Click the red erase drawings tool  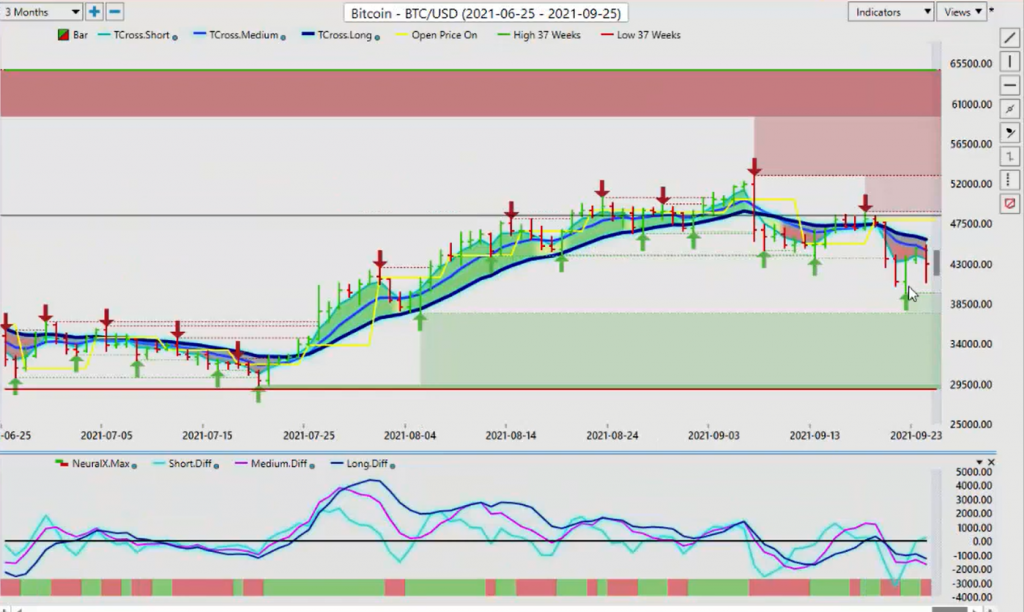tap(1010, 204)
